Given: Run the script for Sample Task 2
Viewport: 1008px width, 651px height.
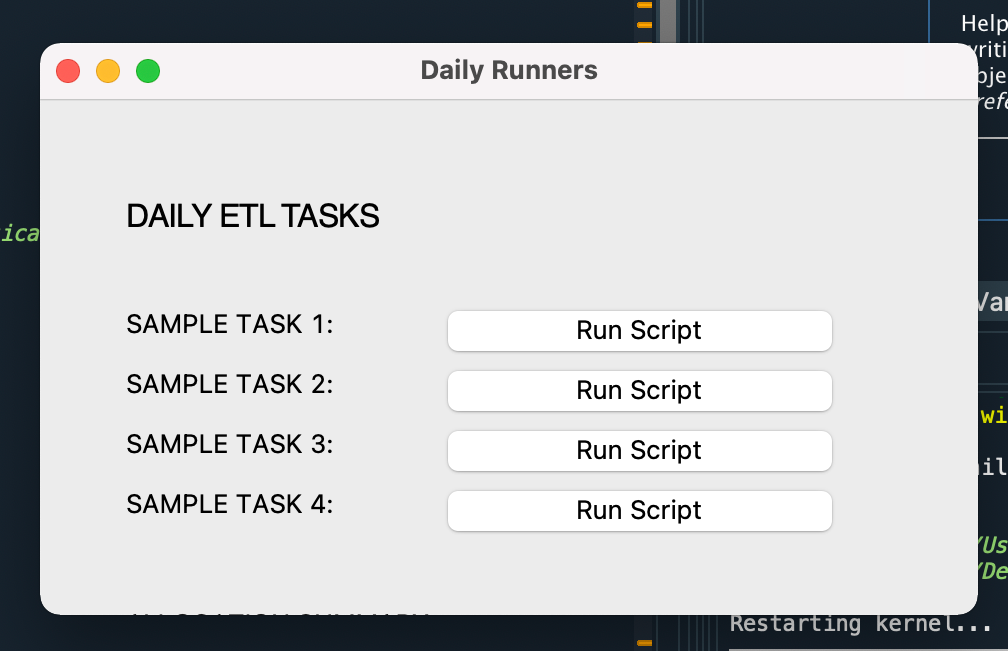Looking at the screenshot, I should pos(640,391).
